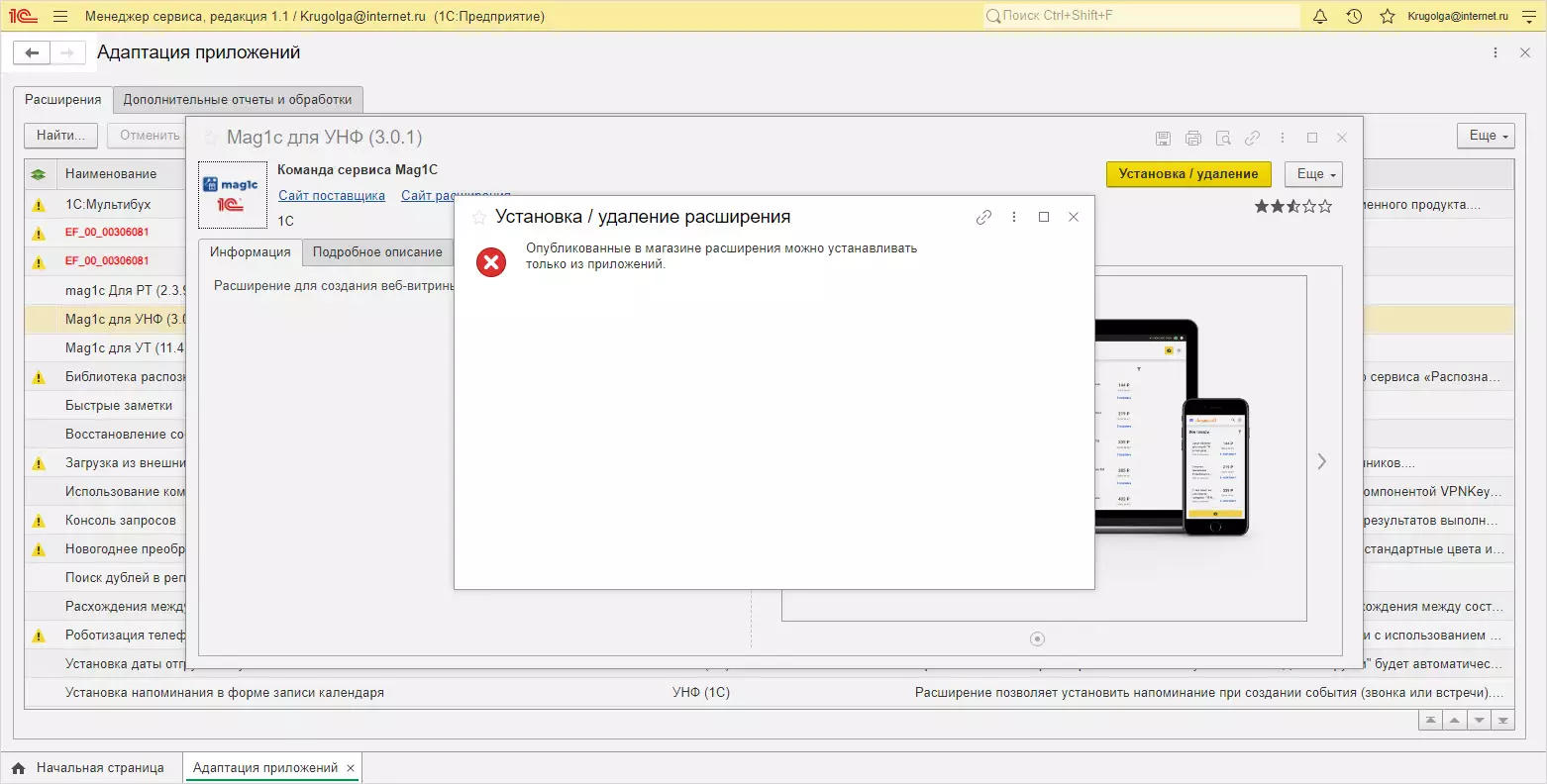Open the three-dot menu of Адаптация приложений
Image resolution: width=1547 pixels, height=784 pixels.
(x=1495, y=52)
